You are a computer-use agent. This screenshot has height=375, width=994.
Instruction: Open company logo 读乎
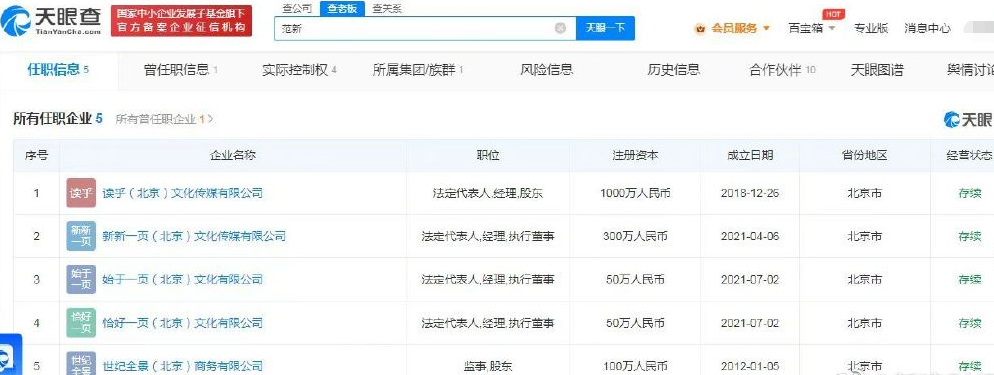coord(81,193)
